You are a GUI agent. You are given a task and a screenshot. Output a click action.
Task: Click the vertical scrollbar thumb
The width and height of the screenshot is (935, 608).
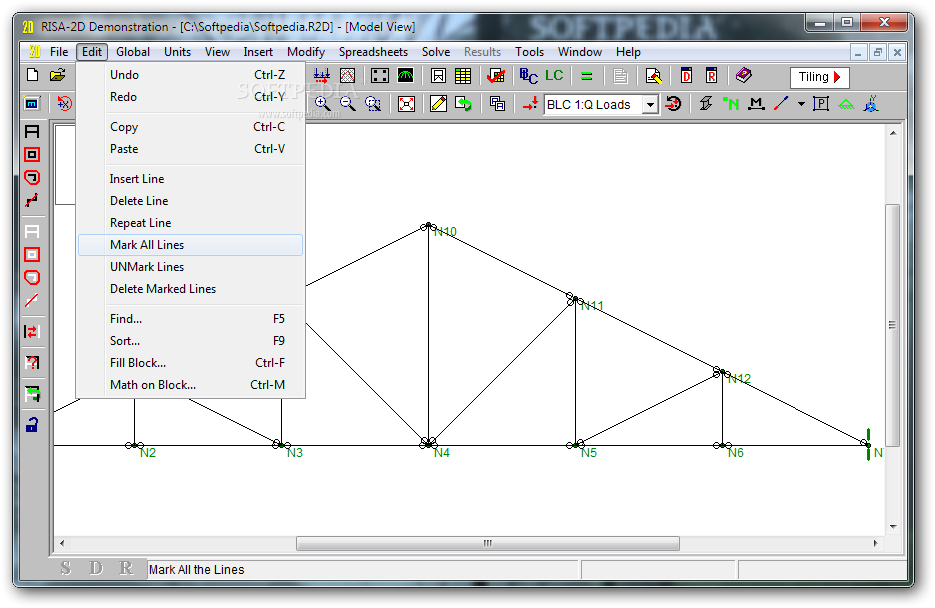coord(893,325)
